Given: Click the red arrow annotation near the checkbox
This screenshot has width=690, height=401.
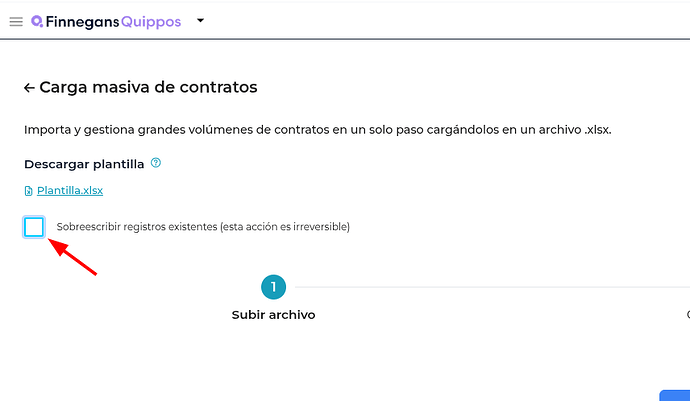Looking at the screenshot, I should pyautogui.click(x=74, y=257).
